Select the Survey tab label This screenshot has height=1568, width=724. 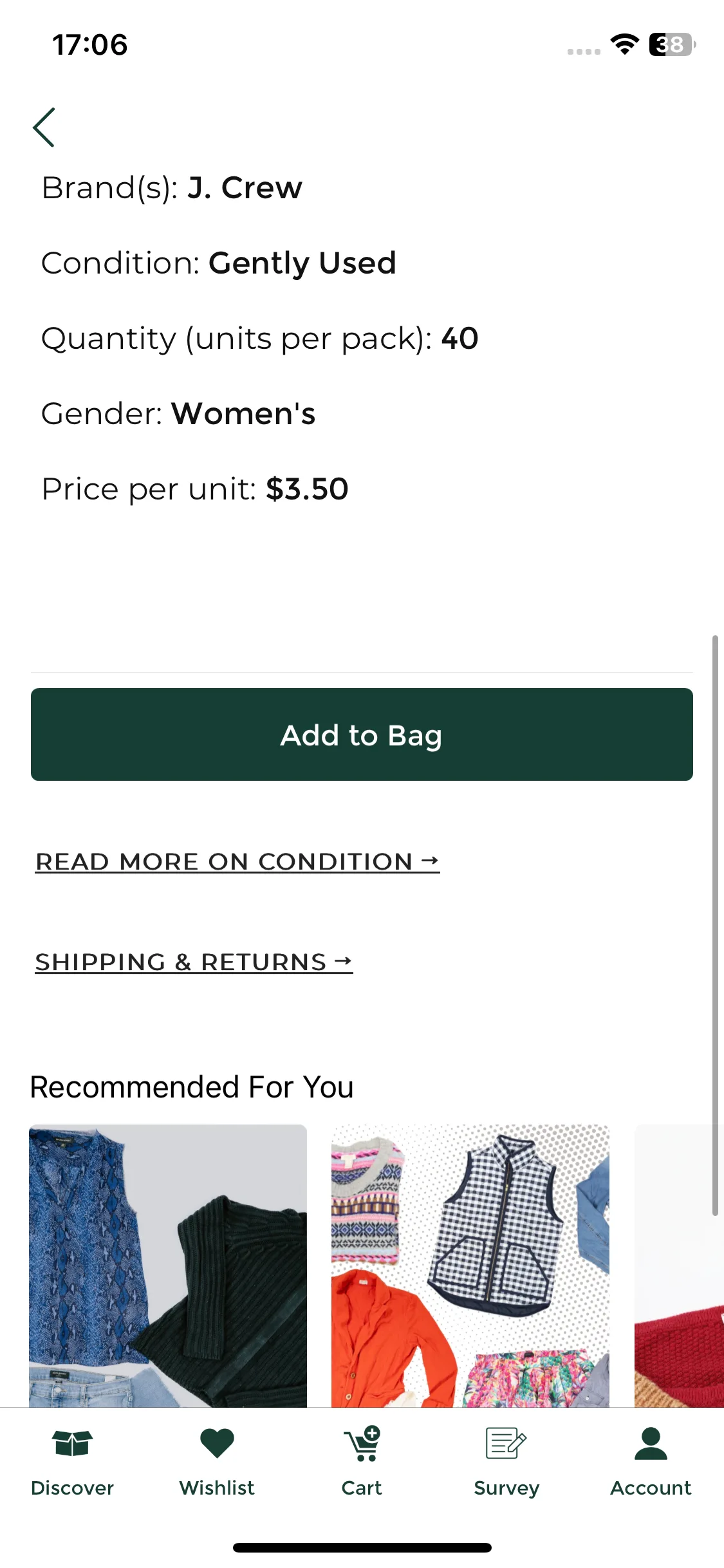pos(506,1488)
